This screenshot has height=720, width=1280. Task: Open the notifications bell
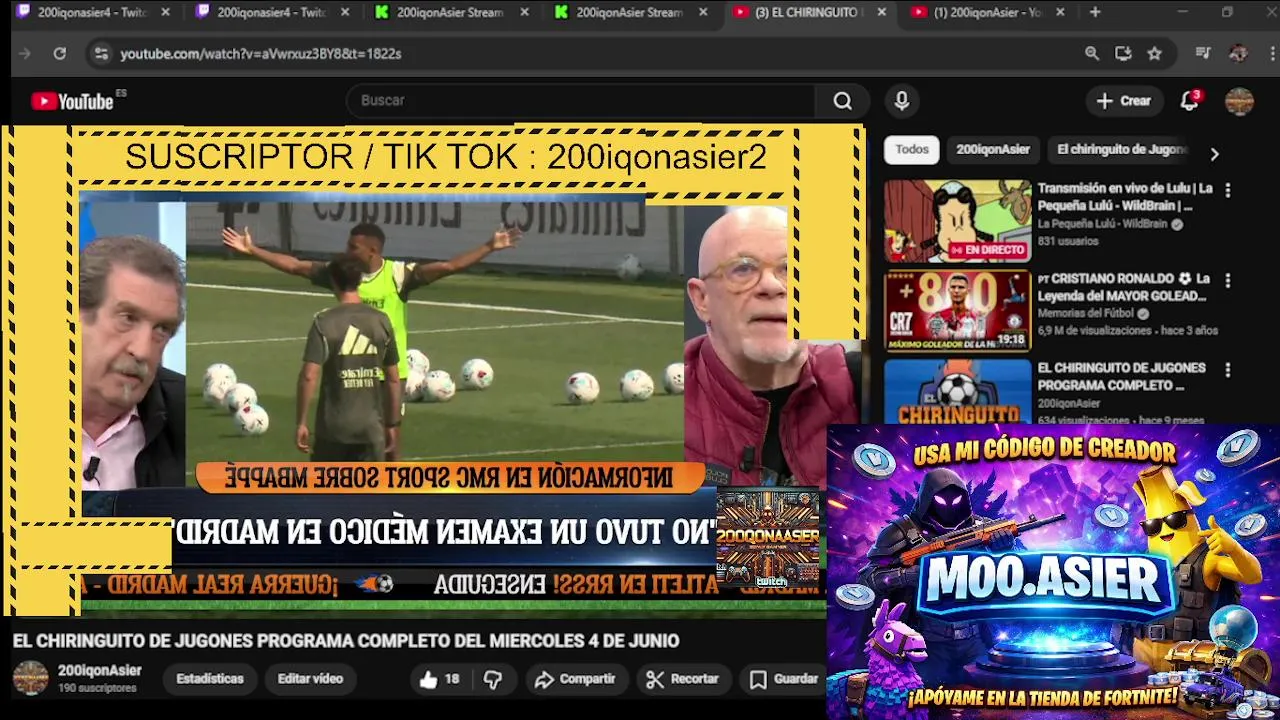[1190, 101]
